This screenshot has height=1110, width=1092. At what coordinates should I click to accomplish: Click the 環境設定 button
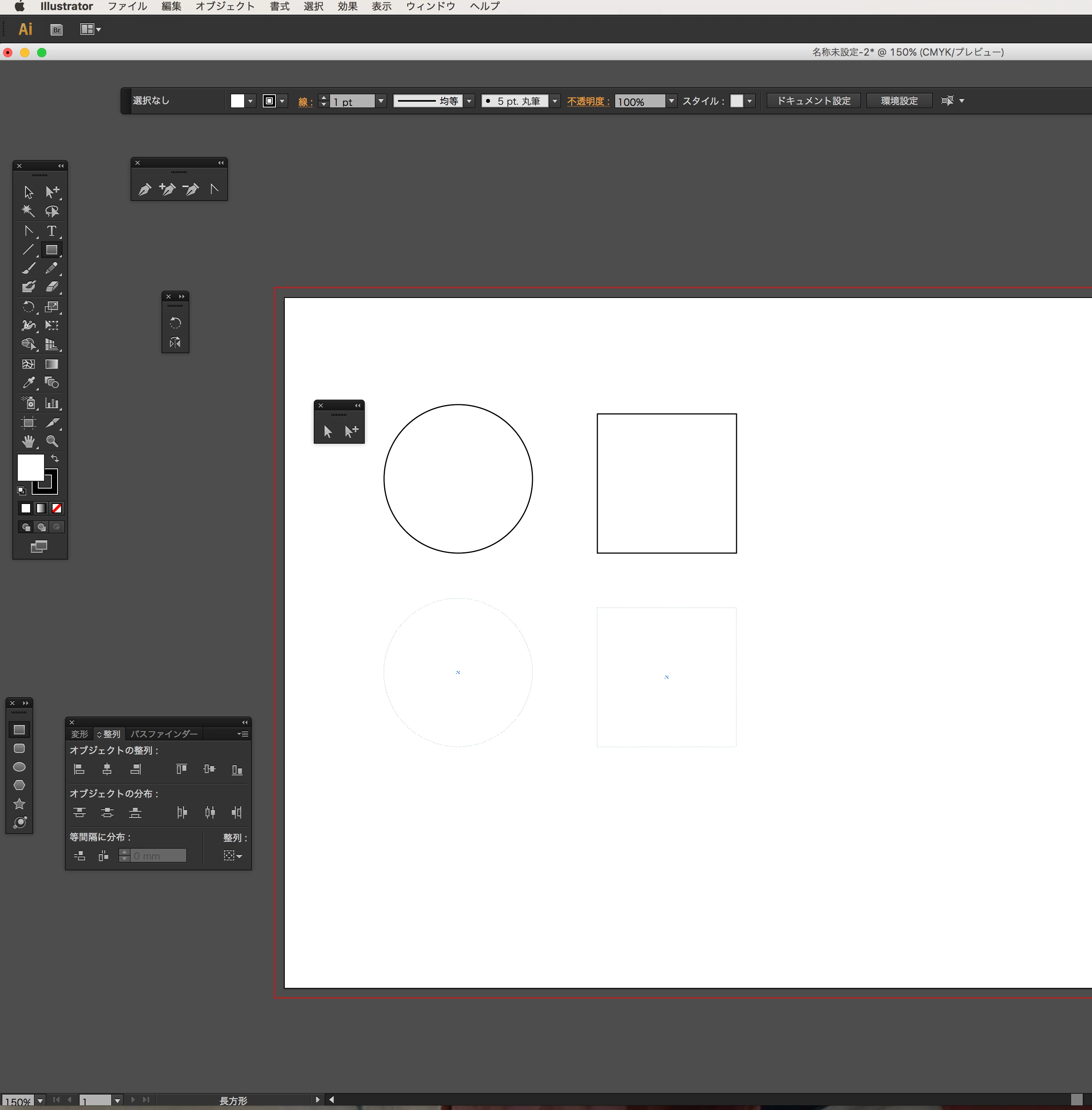tap(899, 101)
